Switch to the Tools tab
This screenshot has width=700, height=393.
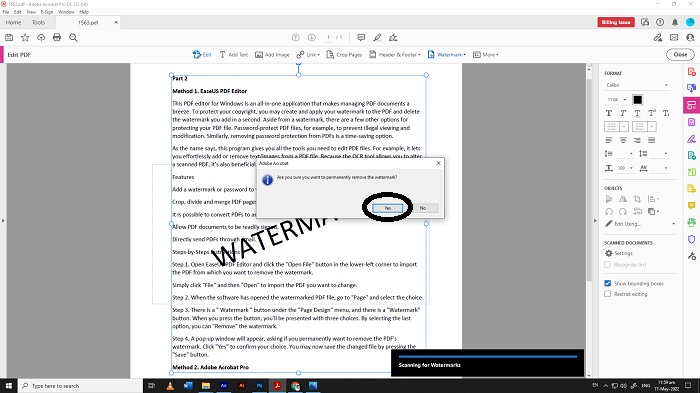point(38,22)
